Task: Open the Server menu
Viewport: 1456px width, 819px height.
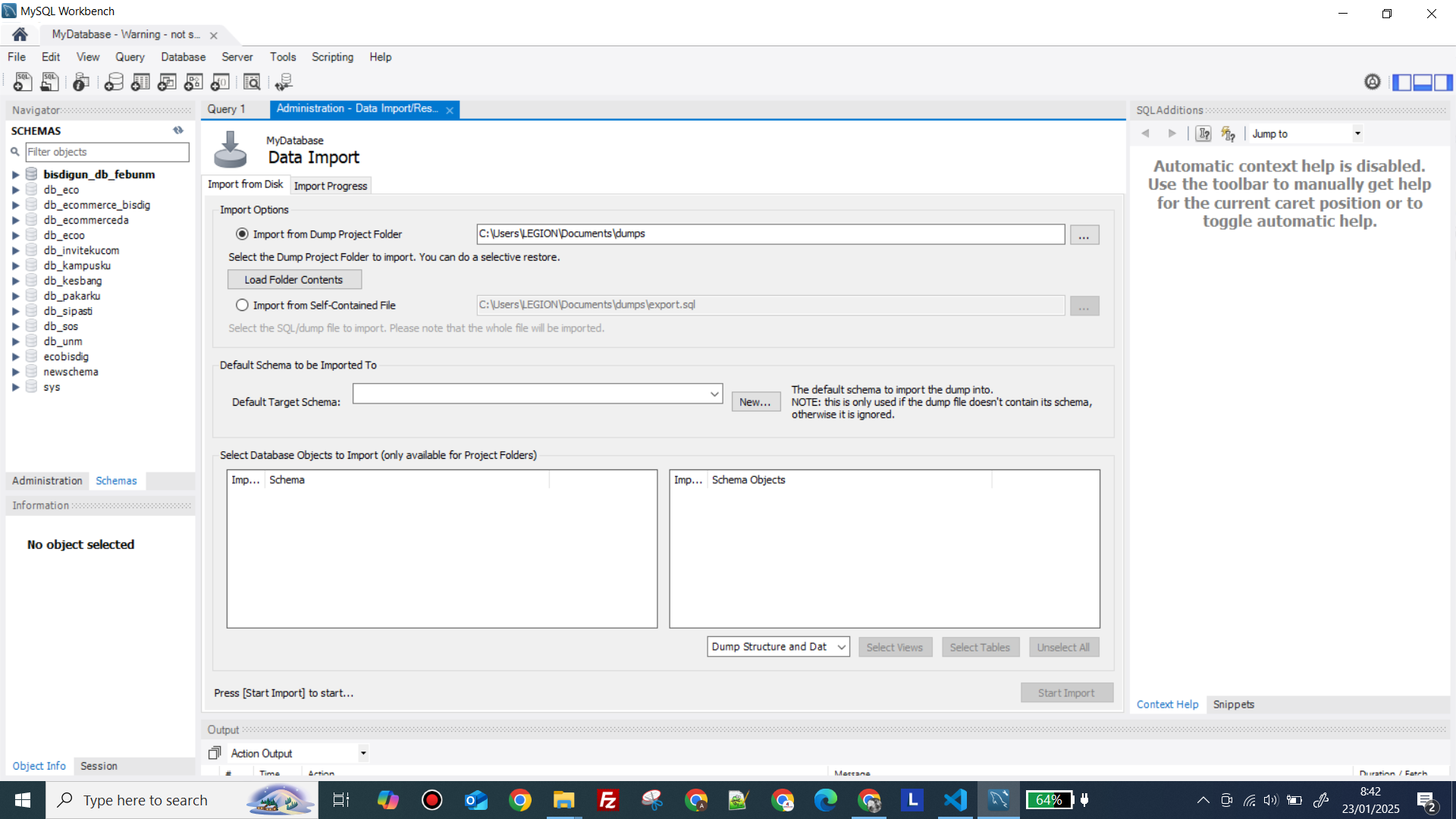Action: click(x=237, y=57)
